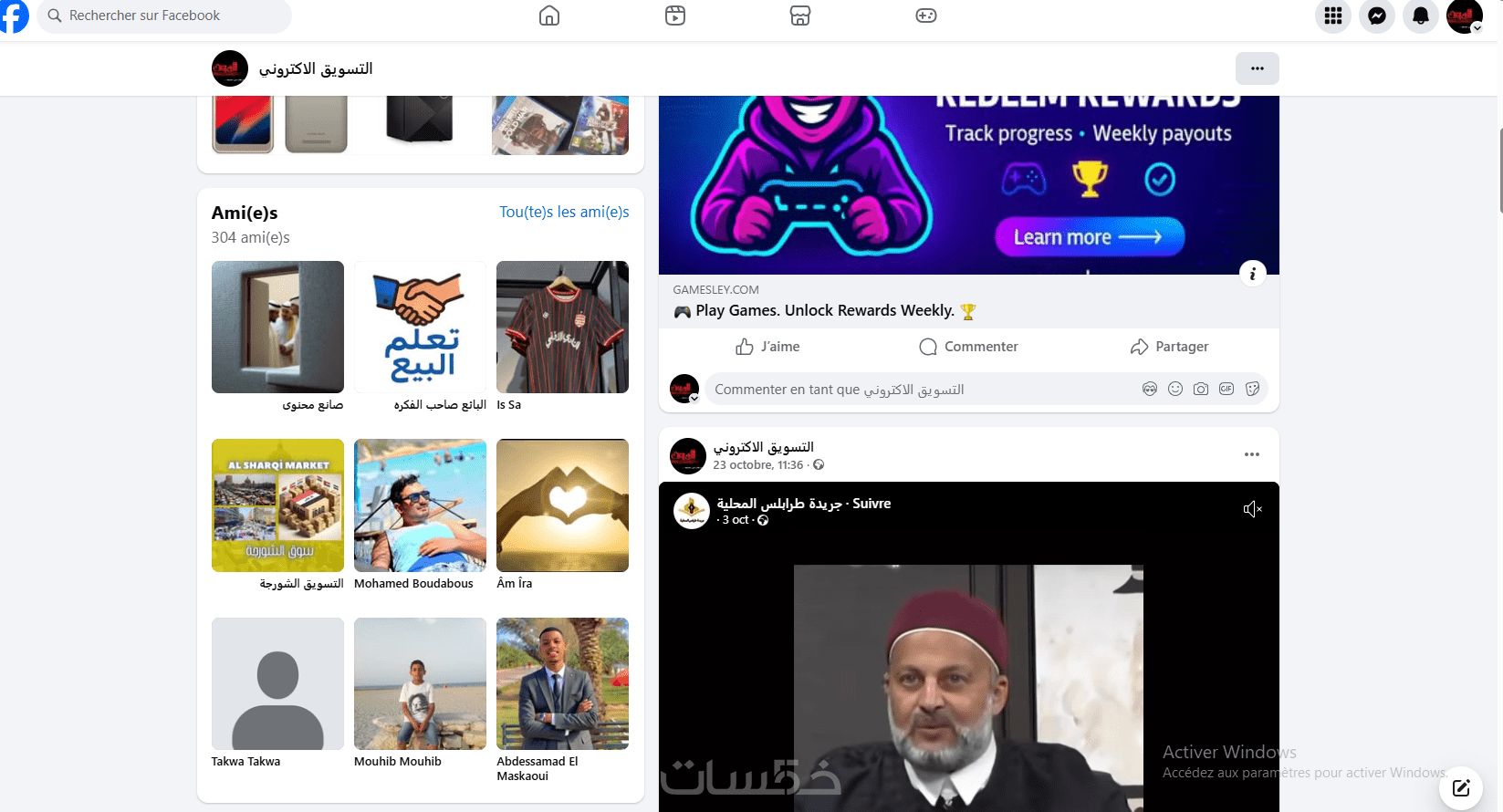The height and width of the screenshot is (812, 1503).
Task: Click Suivre next to the page name
Action: (872, 504)
